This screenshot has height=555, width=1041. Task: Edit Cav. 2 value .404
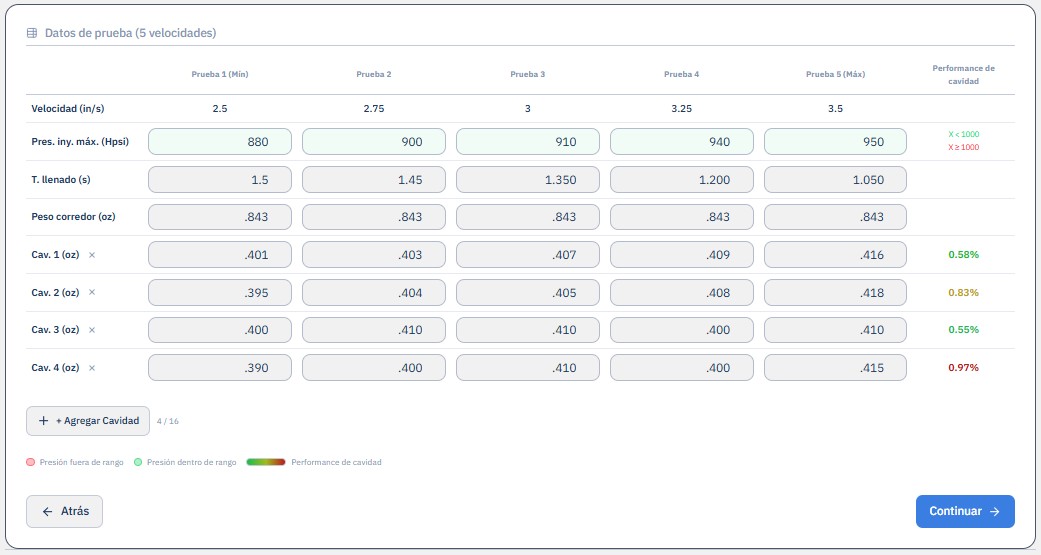click(374, 293)
